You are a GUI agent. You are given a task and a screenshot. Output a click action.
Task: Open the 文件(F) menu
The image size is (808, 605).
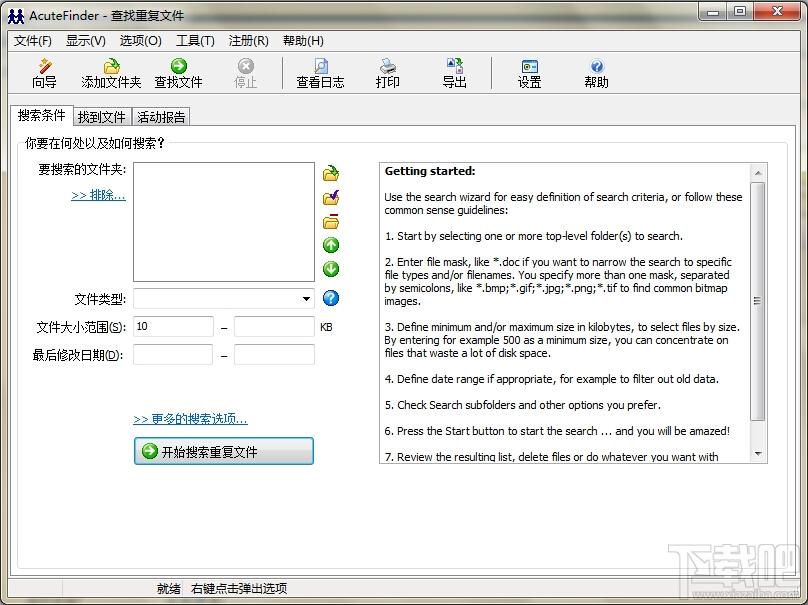click(32, 41)
